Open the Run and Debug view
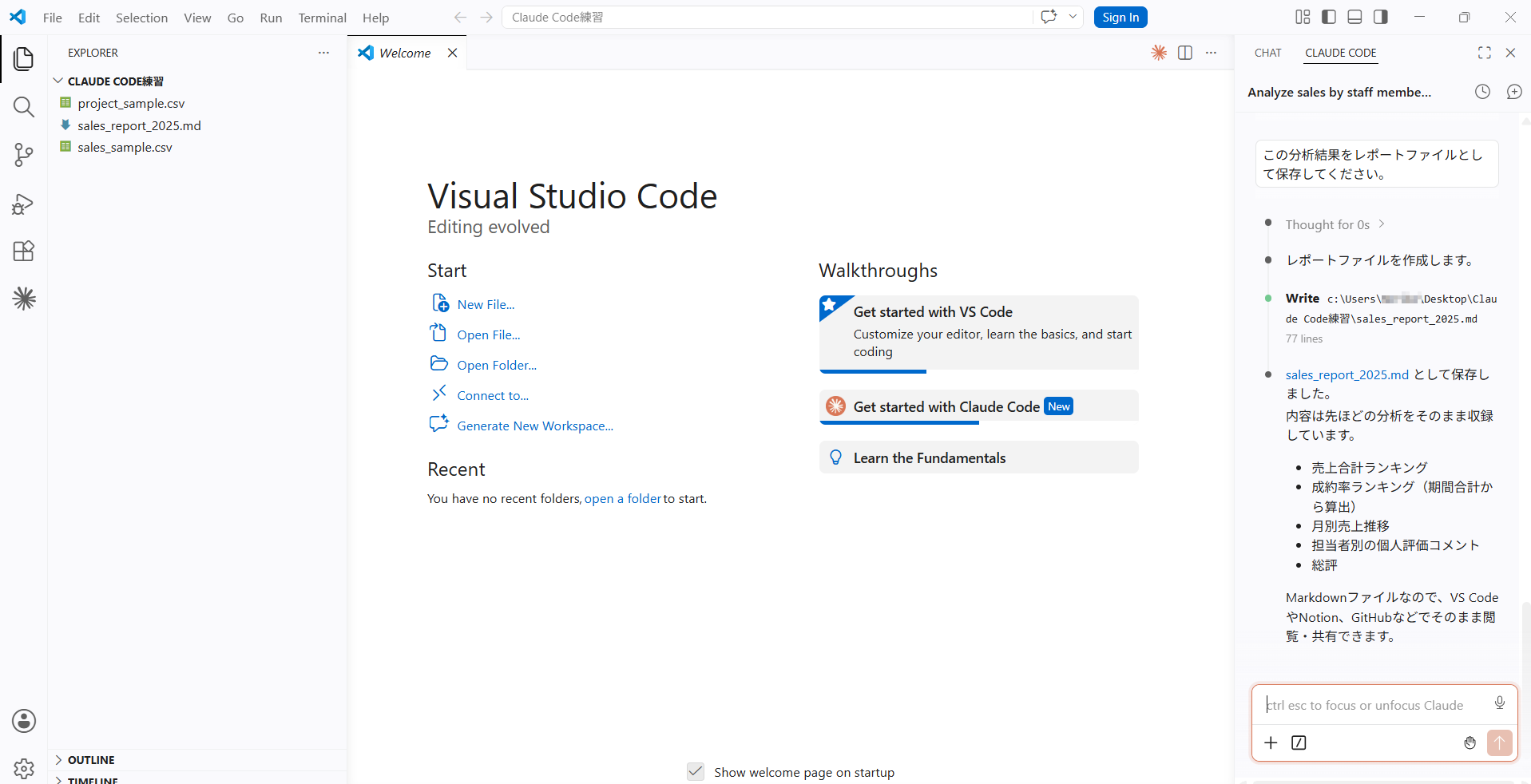1531x784 pixels. [x=24, y=204]
